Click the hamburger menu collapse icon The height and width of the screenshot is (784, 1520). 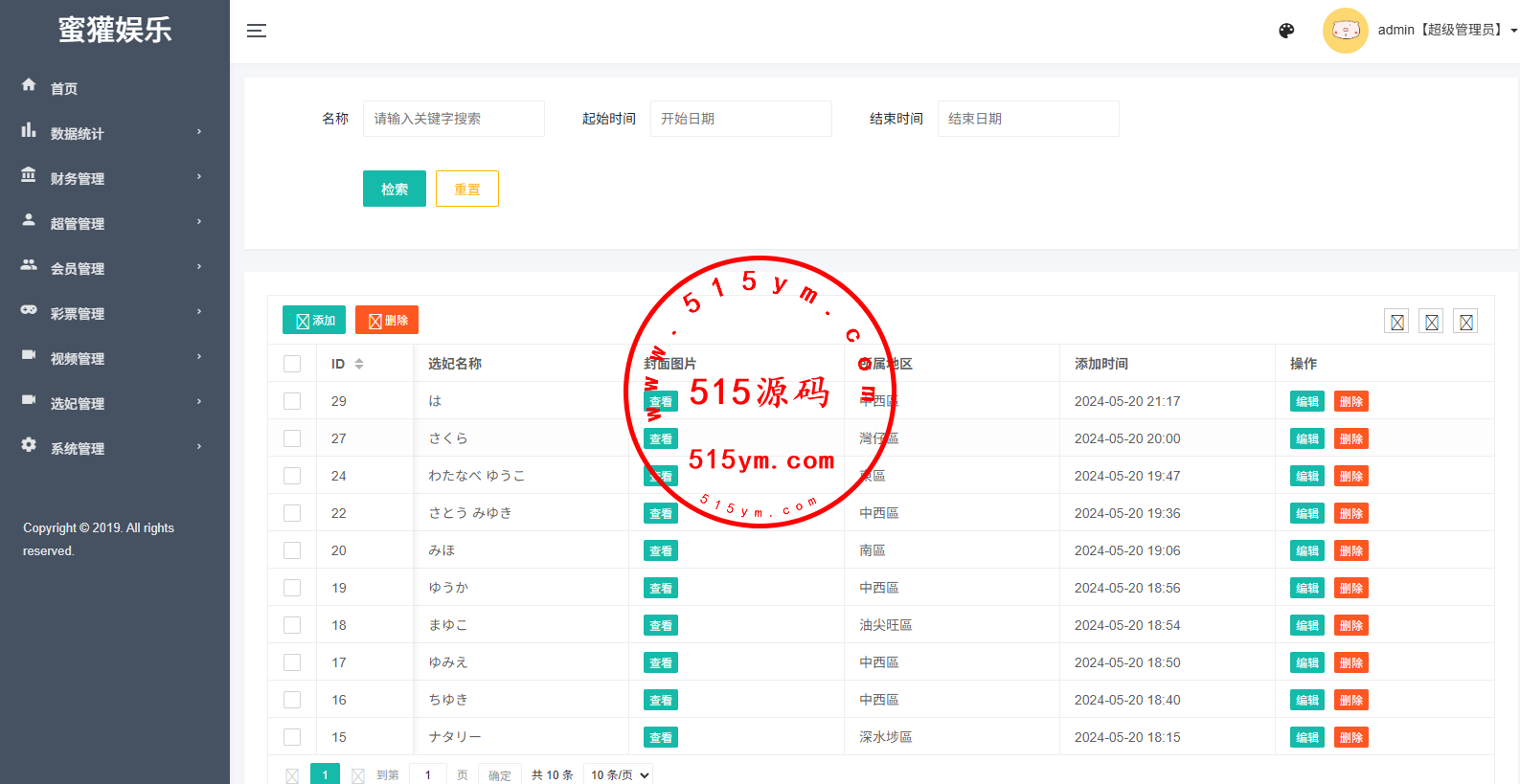point(257,31)
